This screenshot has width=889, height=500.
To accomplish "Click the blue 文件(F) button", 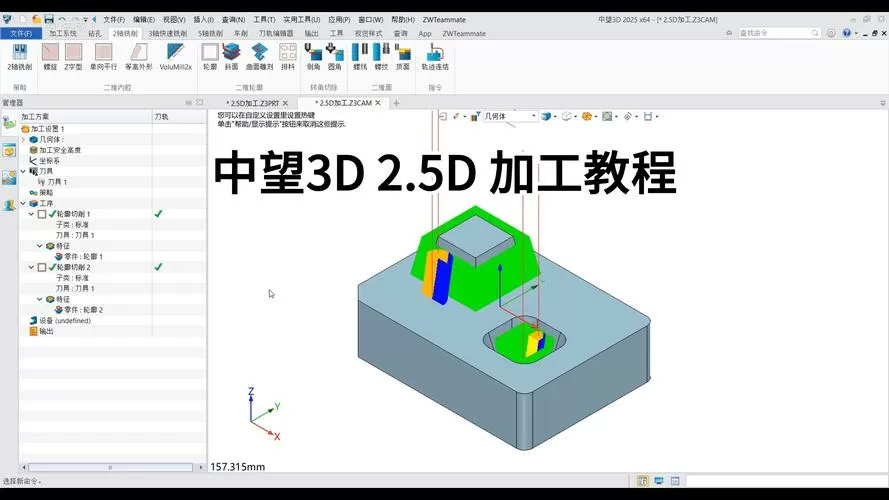I will 21,33.
